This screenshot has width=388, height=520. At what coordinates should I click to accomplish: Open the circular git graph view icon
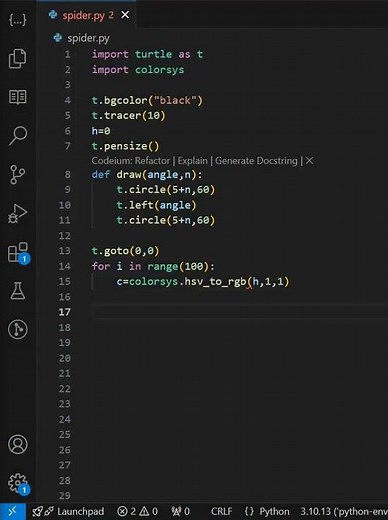coord(17,329)
